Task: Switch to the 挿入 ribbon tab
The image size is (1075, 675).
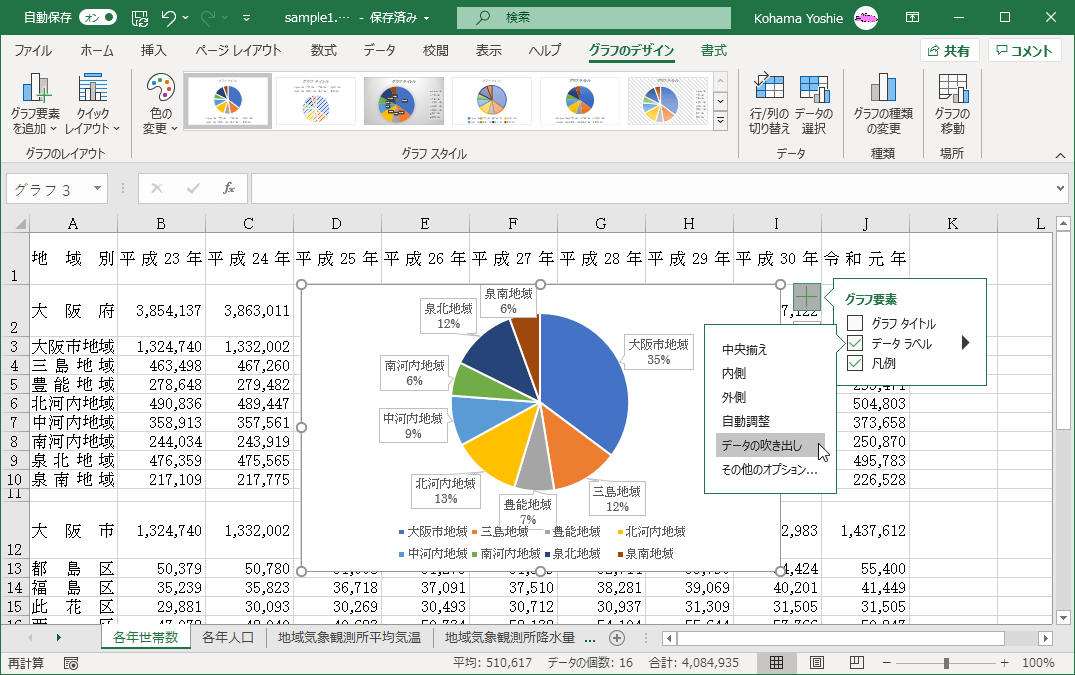Action: pos(154,51)
